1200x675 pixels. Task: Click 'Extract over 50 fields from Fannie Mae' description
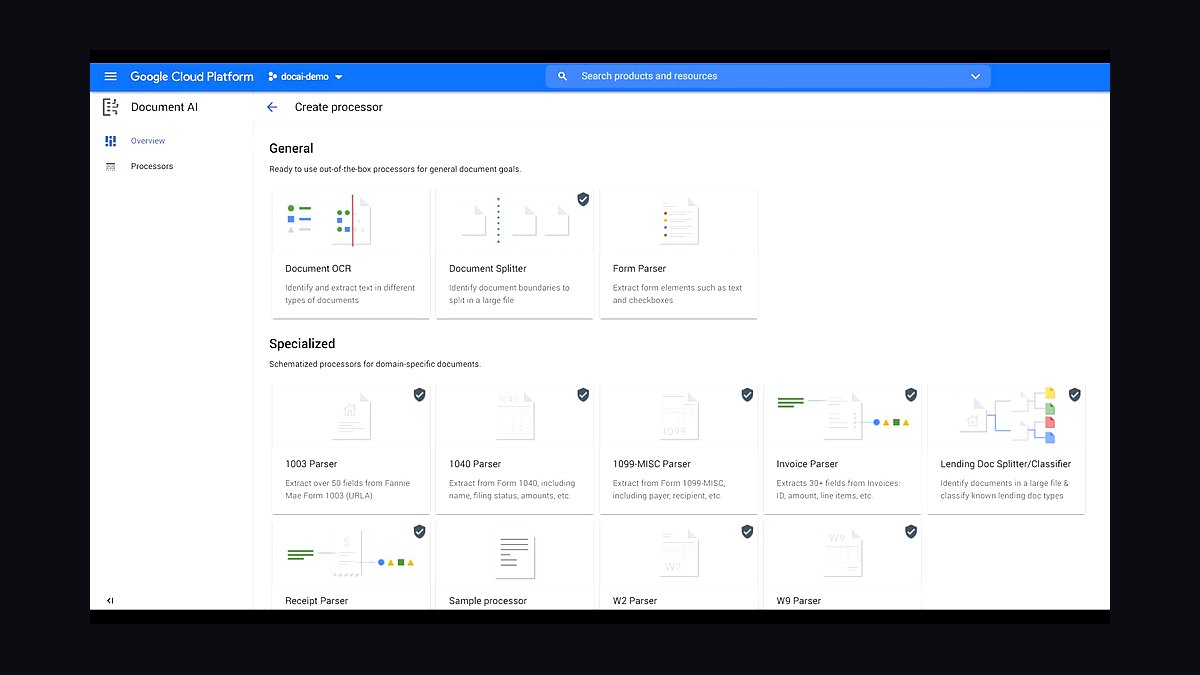pos(348,489)
